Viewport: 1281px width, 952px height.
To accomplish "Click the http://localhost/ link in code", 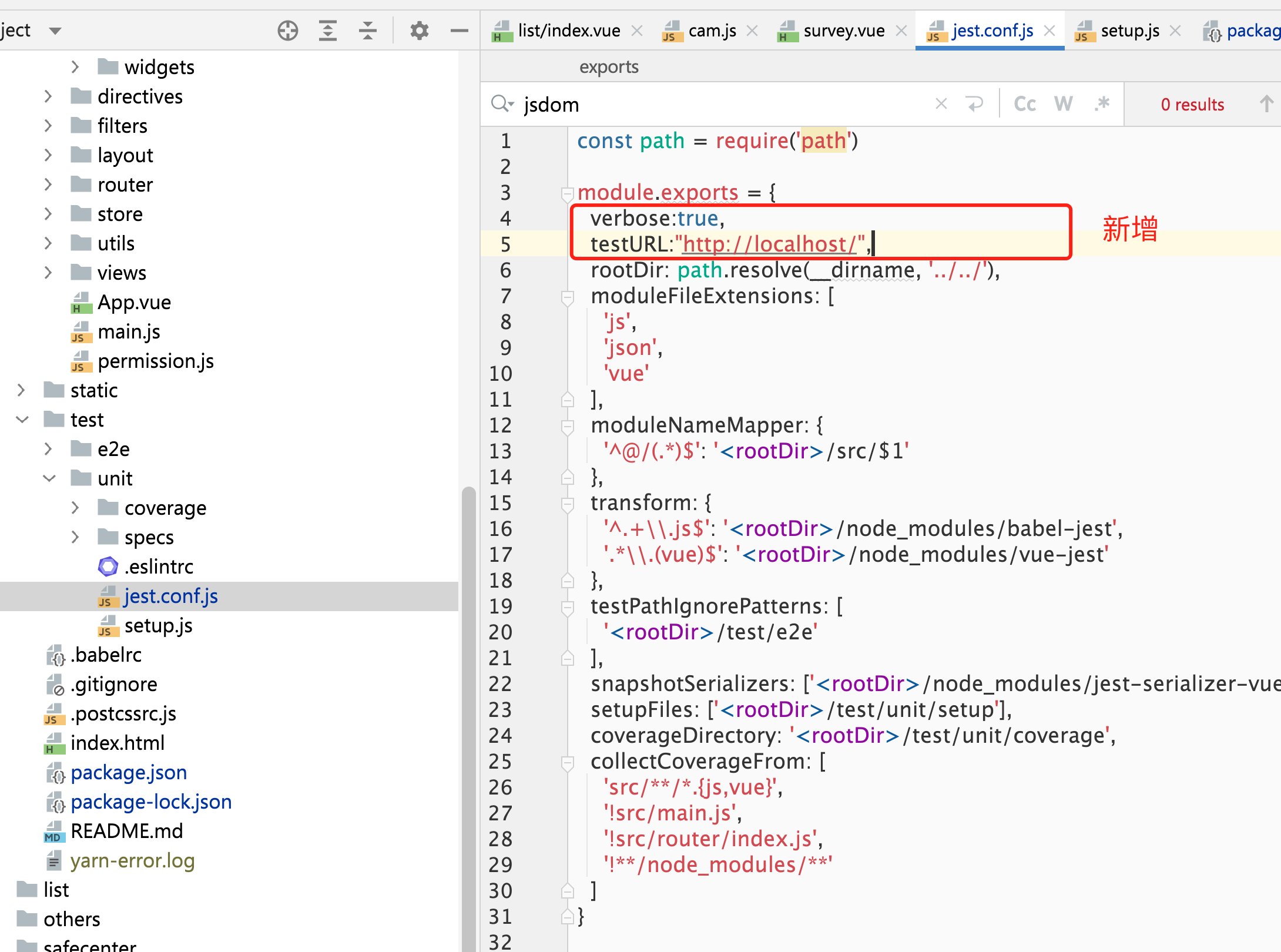I will click(x=770, y=244).
